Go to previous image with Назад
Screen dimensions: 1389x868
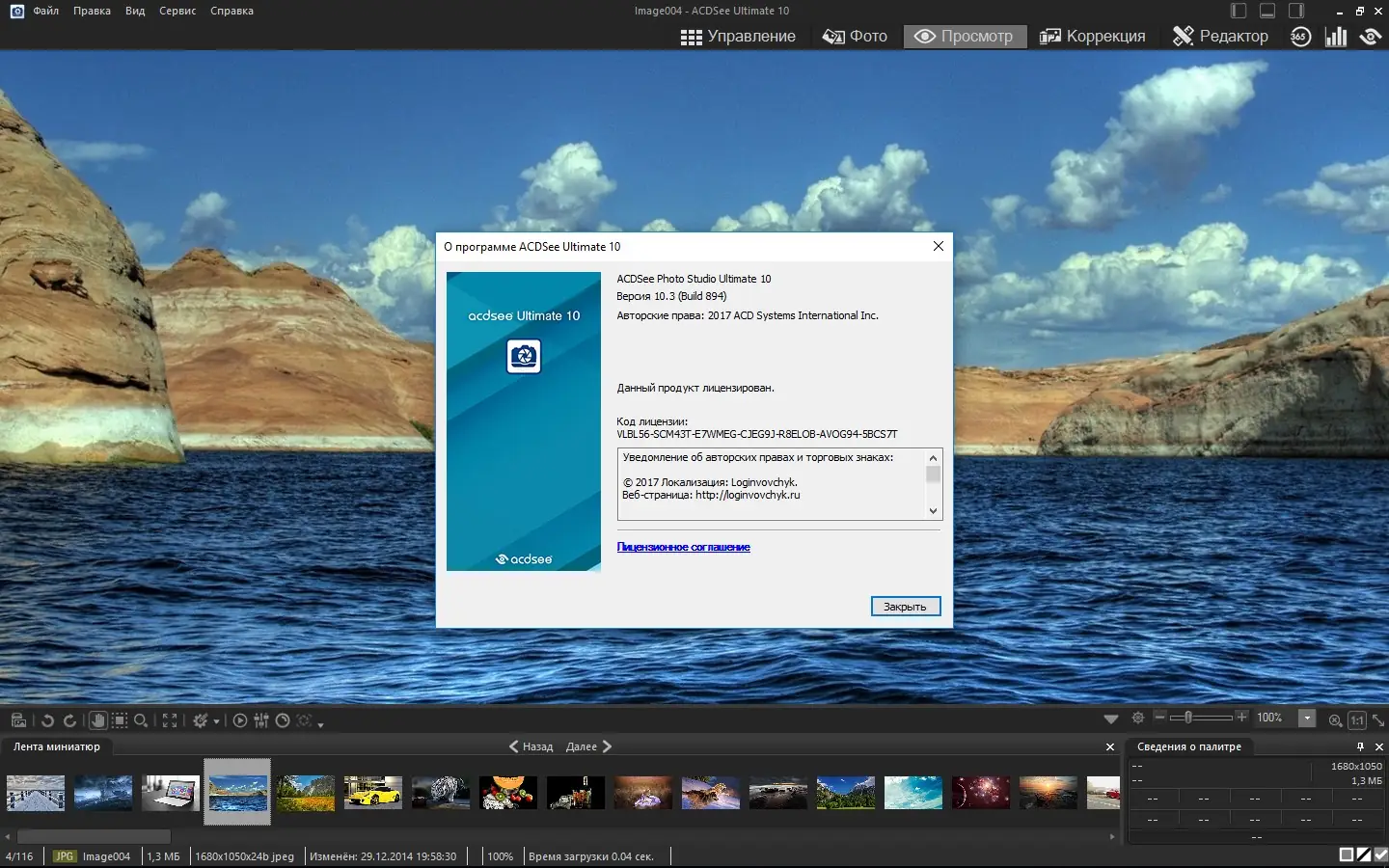point(531,746)
